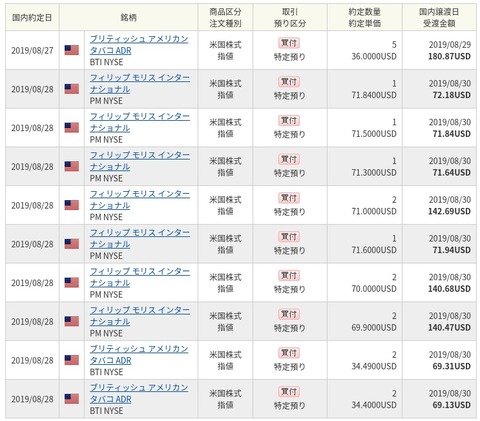Screen dimensions: 480x421
Task: Open the Philip Morris link in the 71.94USD row
Action: tap(140, 238)
